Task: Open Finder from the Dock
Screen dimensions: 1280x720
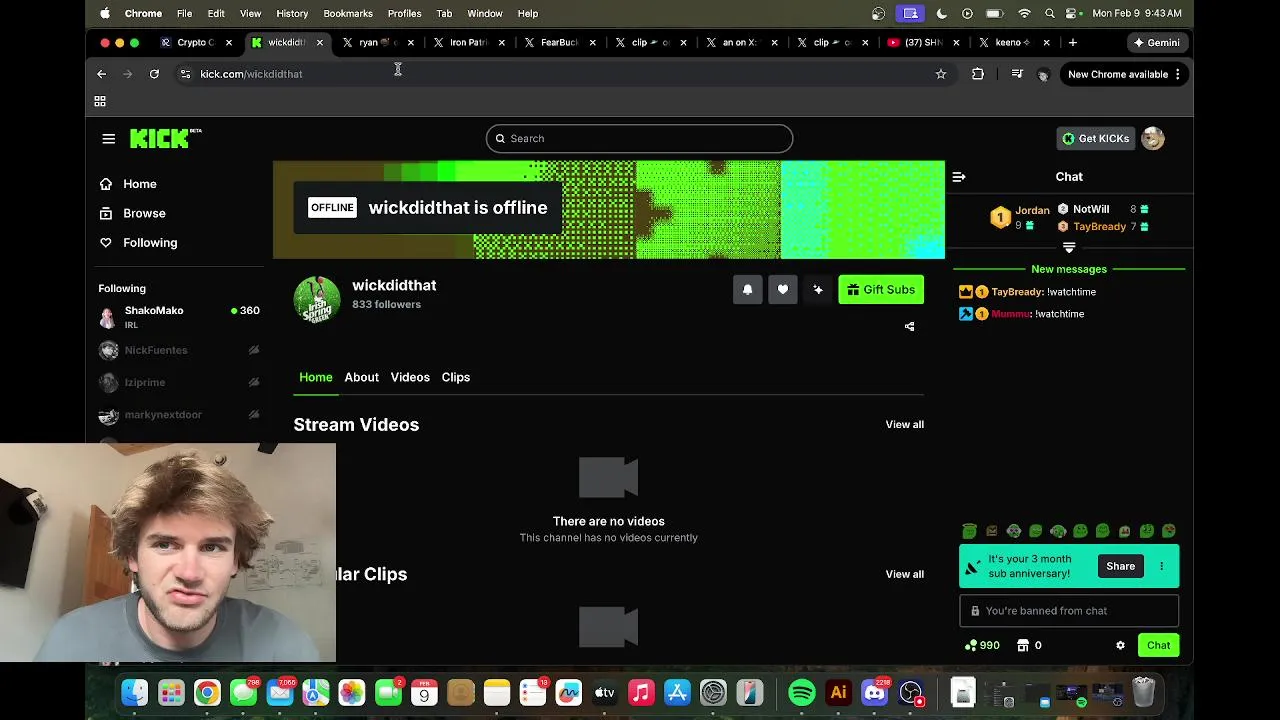Action: pos(135,692)
